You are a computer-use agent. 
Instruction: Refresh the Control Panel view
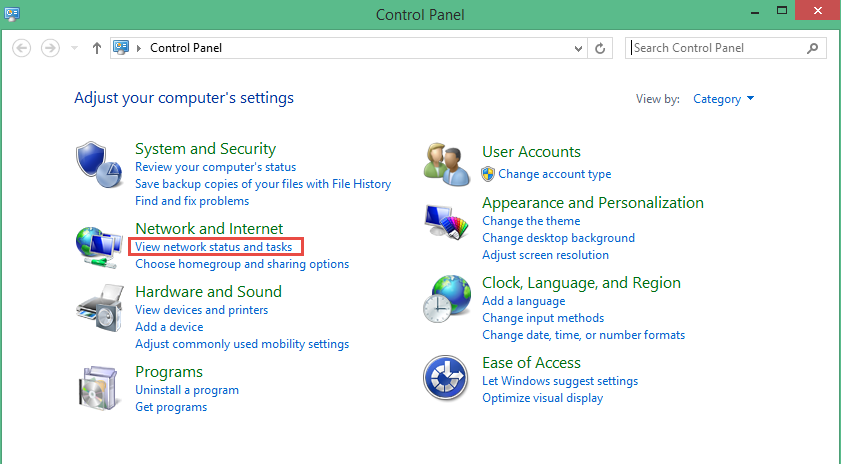click(600, 48)
